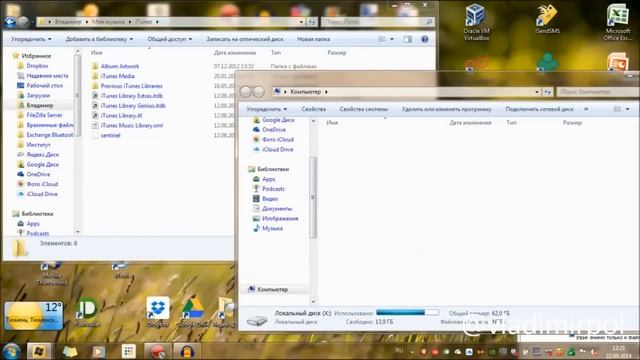Screen dimensions: 640x360
Task: Click the Windows Start button
Action: click(x=11, y=351)
